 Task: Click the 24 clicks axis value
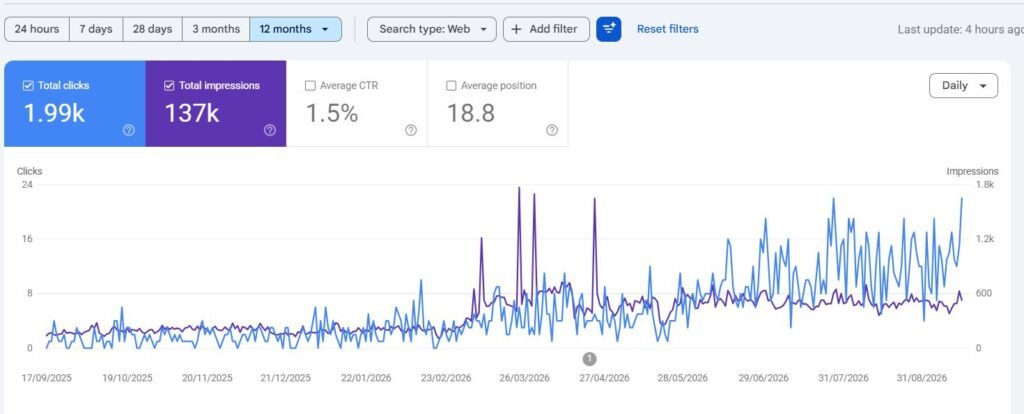[27, 185]
